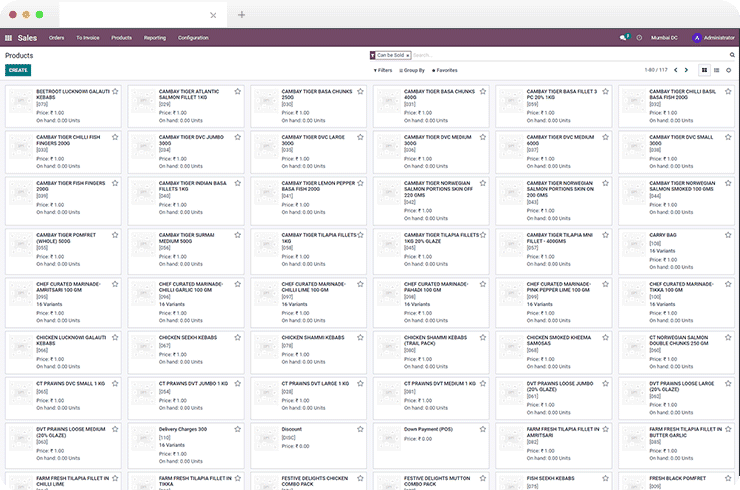Favorite Cambay Tiger Pomfret (Whole) 500G
The height and width of the screenshot is (490, 740).
115,235
